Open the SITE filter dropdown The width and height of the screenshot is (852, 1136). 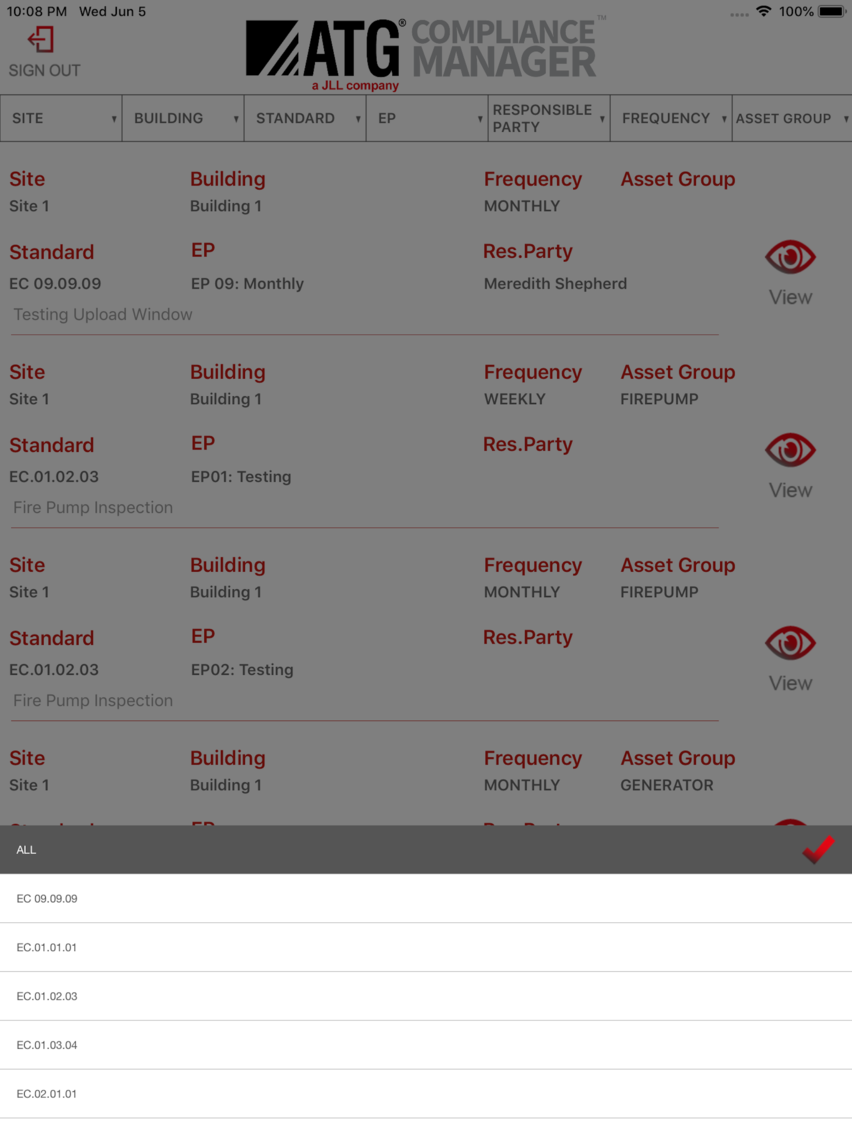[61, 118]
